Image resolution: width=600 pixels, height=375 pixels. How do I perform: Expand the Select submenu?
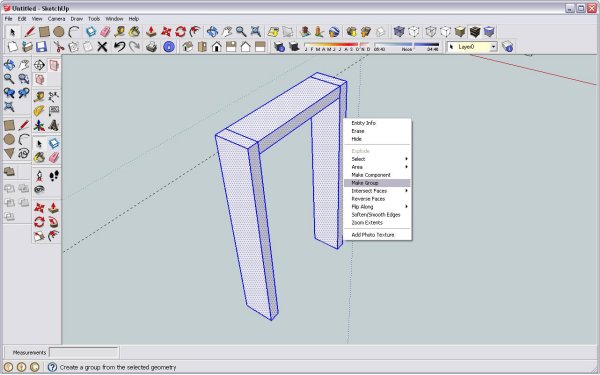tap(377, 159)
